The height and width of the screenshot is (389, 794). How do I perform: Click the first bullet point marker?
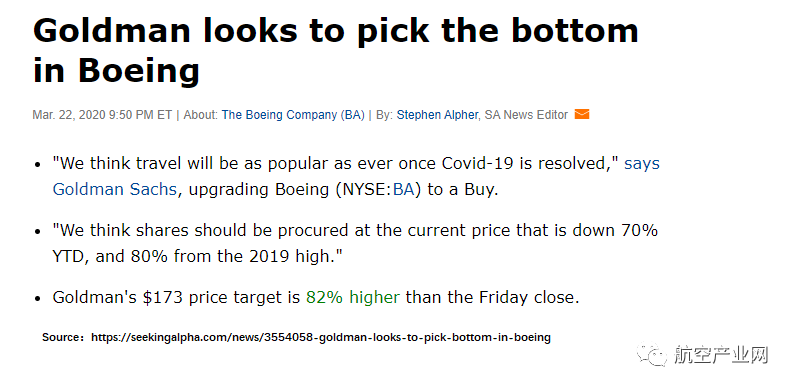coord(37,165)
